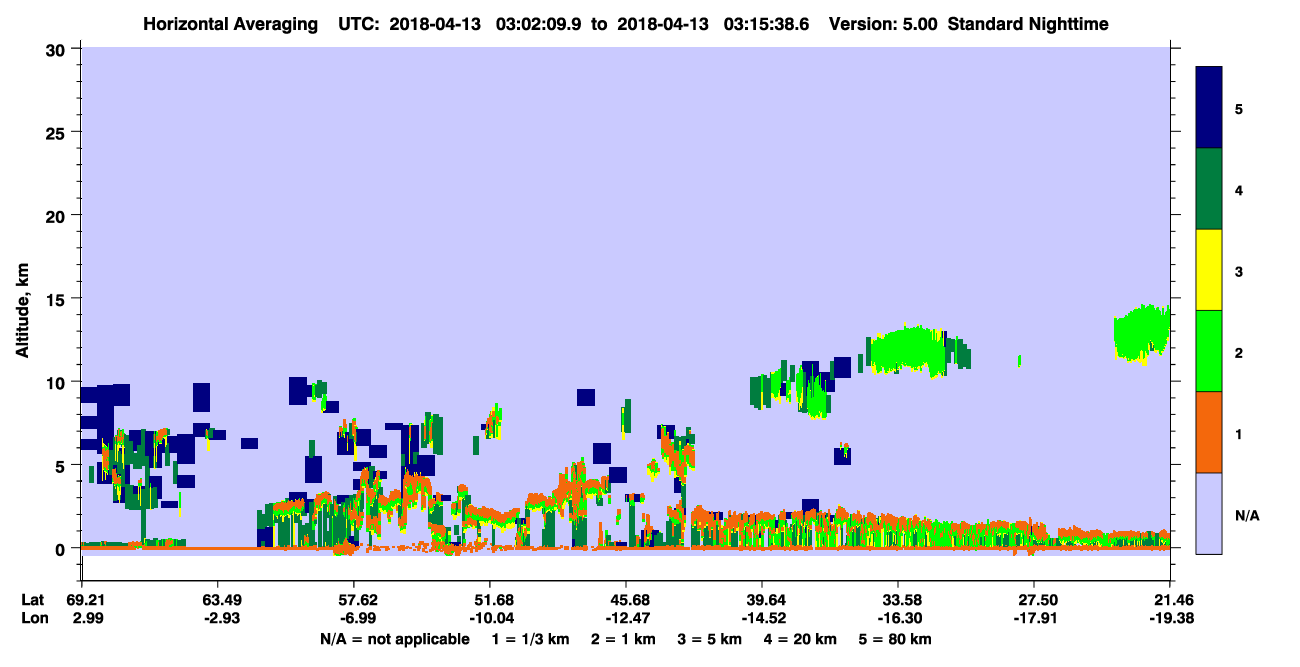Click the 'Version: 5.00' text in title
The width and height of the screenshot is (1300, 667).
[883, 23]
